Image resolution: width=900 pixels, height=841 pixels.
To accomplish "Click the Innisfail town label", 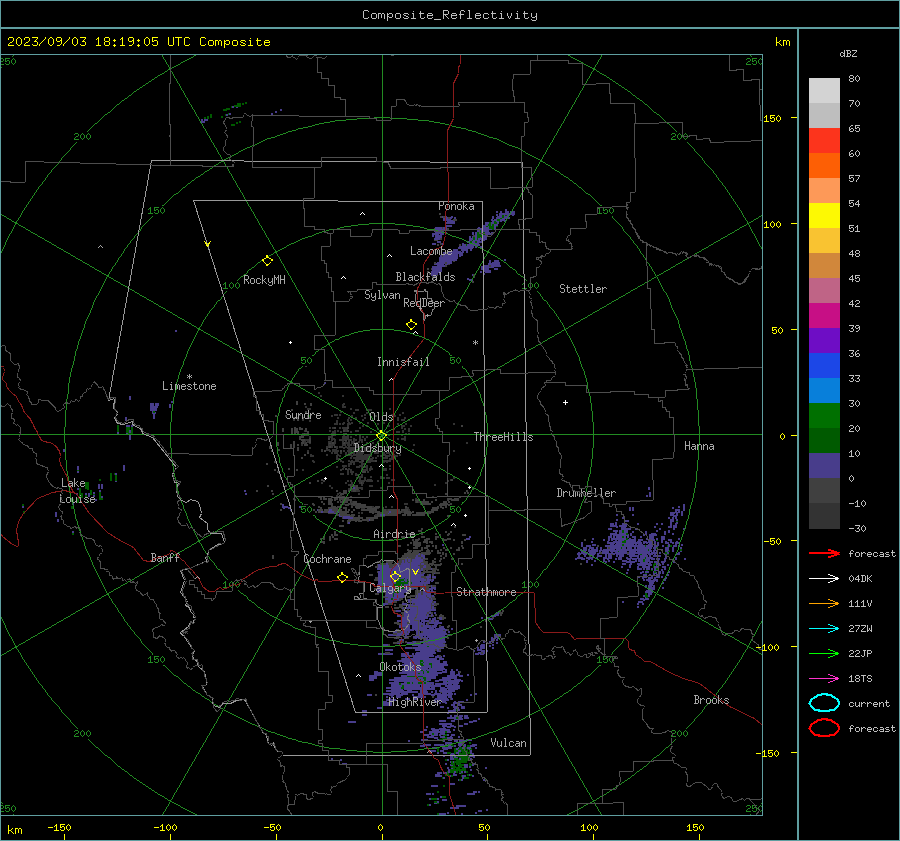I will click(x=403, y=362).
